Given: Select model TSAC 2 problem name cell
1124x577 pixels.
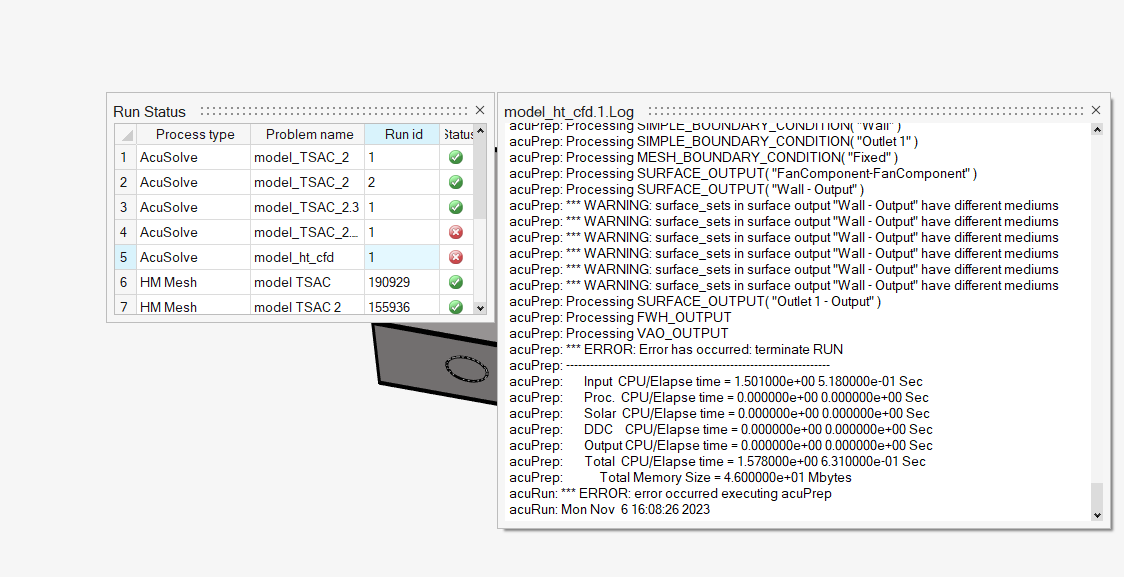Looking at the screenshot, I should (x=308, y=307).
